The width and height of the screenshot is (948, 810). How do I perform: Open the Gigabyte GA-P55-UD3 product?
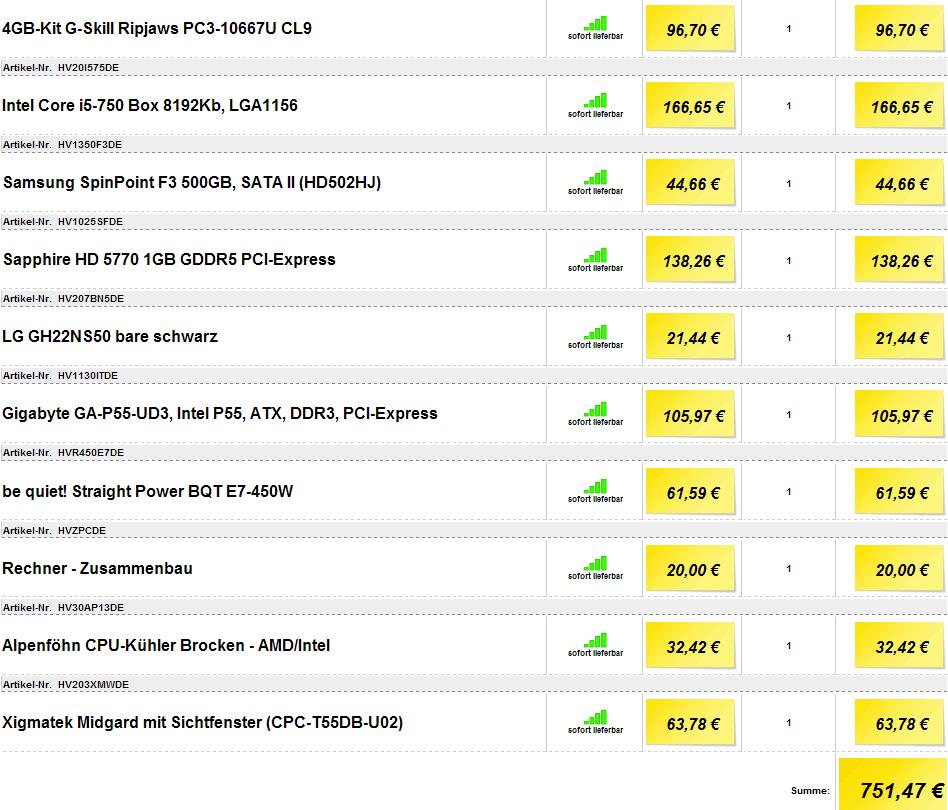coord(220,413)
